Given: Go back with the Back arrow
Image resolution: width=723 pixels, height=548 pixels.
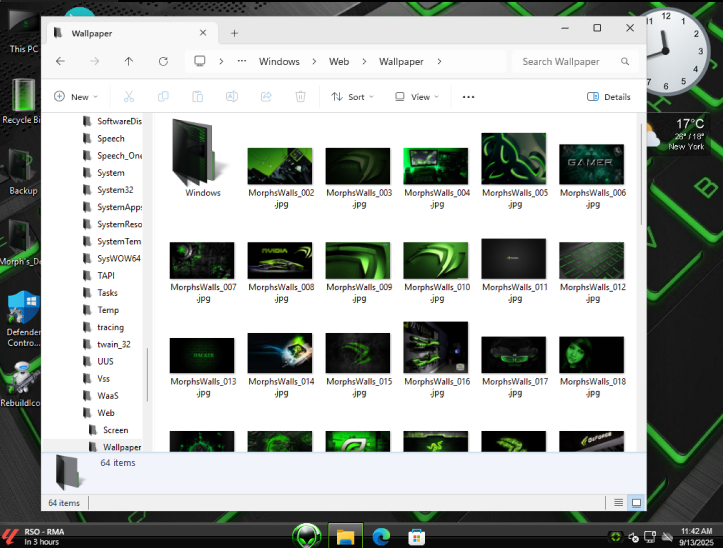Looking at the screenshot, I should tap(60, 61).
